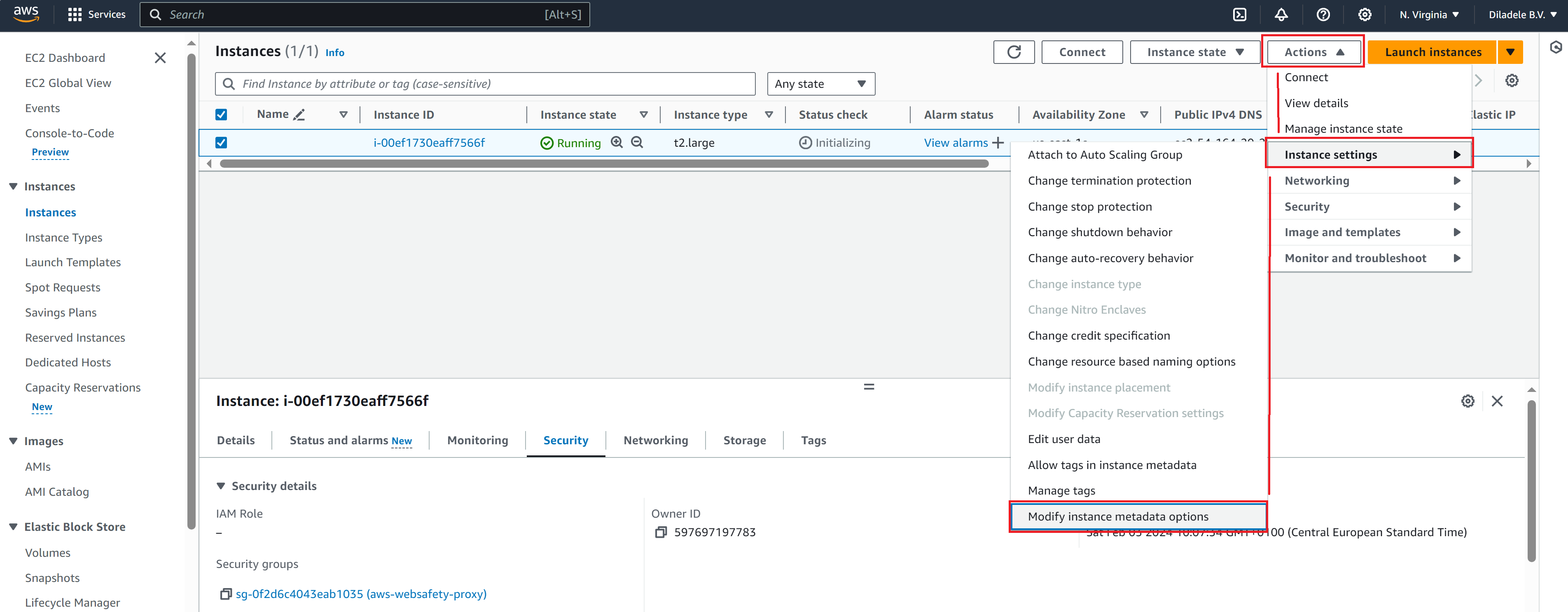
Task: Open the View alarms link
Action: (956, 143)
